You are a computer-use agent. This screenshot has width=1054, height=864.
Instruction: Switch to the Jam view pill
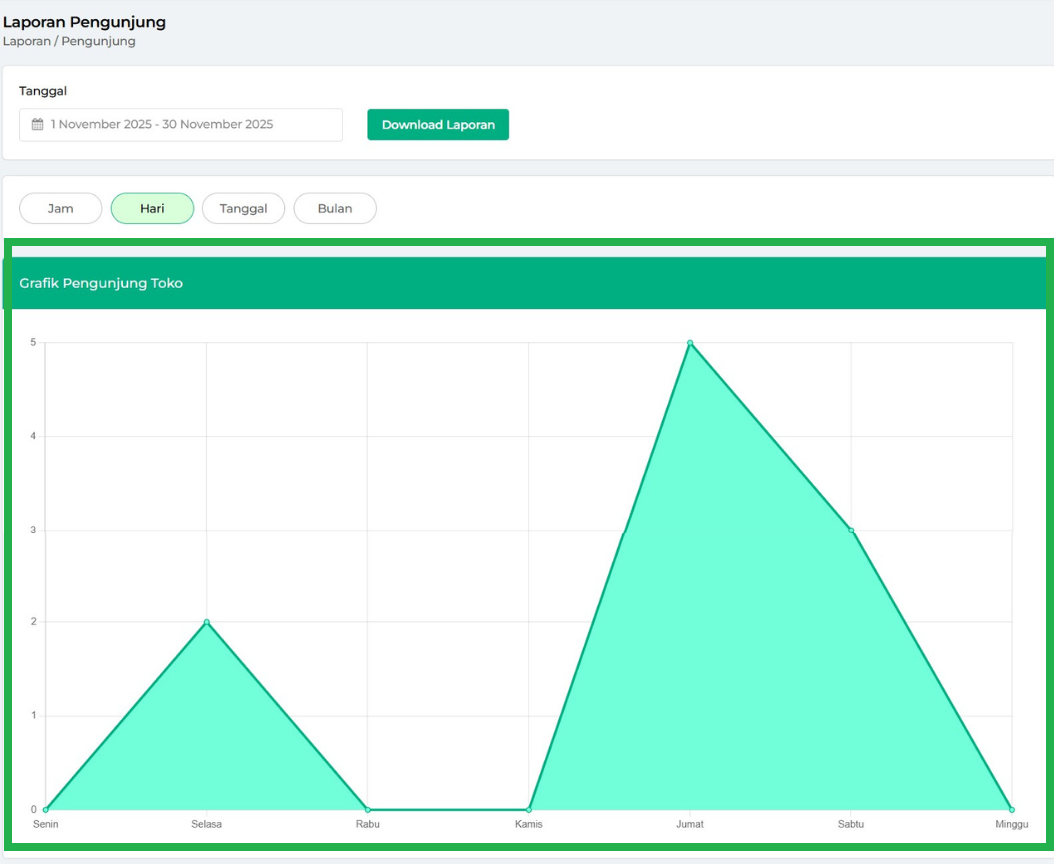pyautogui.click(x=61, y=209)
